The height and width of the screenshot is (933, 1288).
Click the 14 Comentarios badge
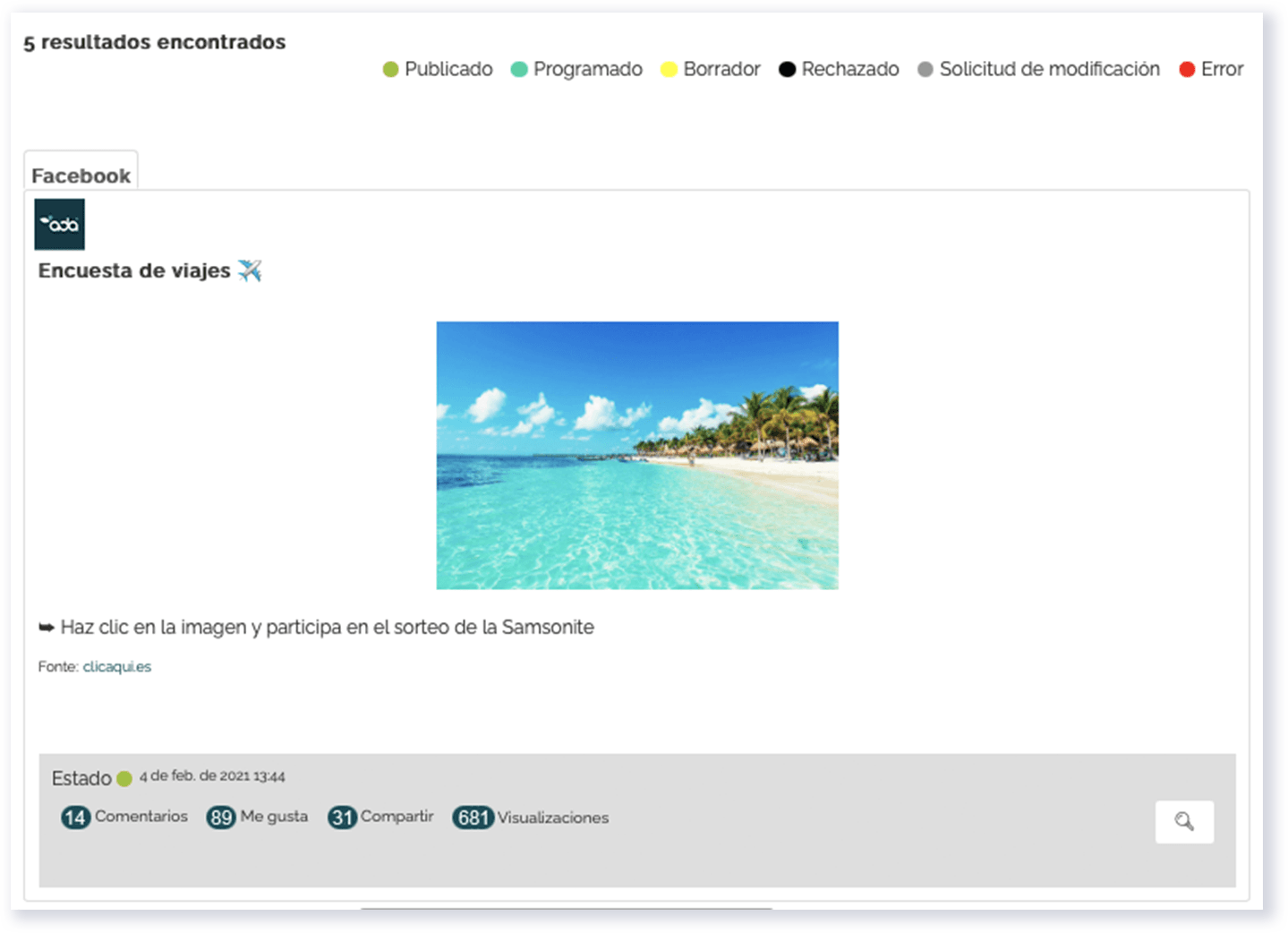pyautogui.click(x=76, y=817)
